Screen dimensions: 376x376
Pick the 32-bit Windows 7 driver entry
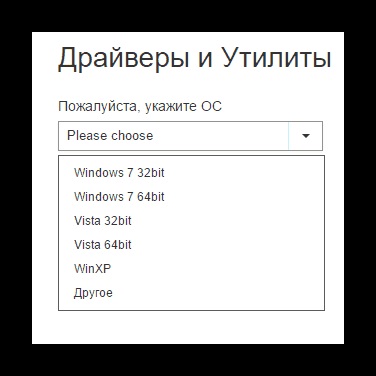[191, 173]
